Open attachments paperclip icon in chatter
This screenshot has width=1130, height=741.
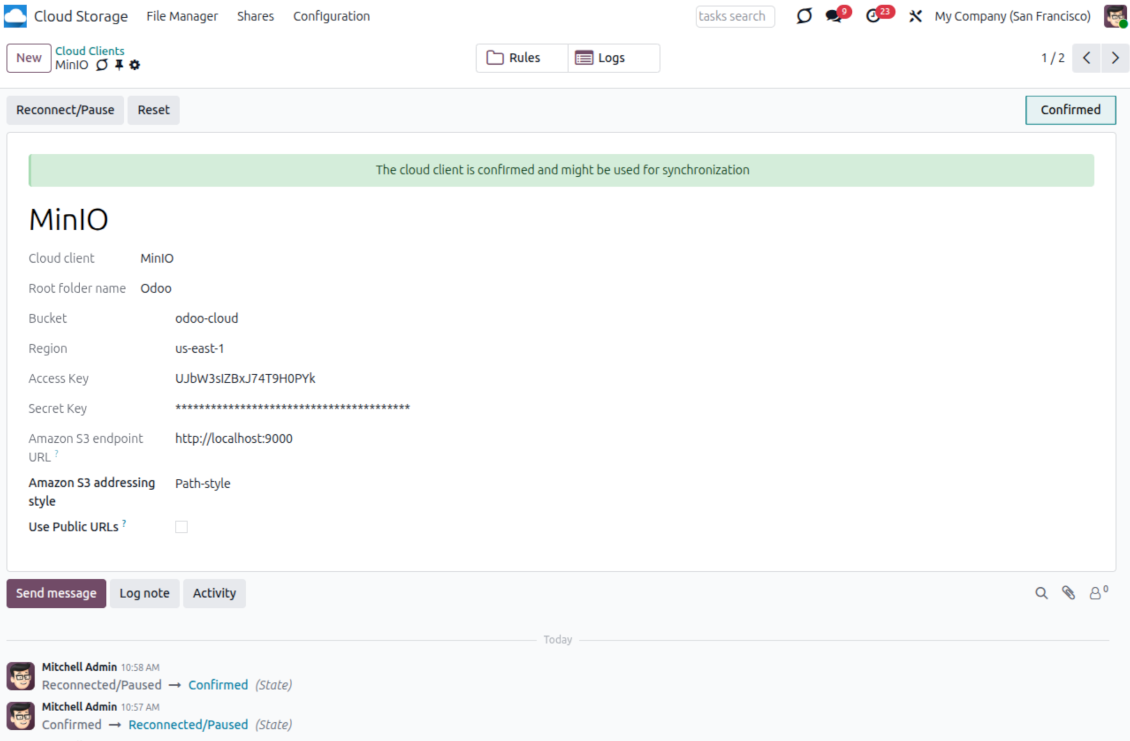click(x=1069, y=593)
